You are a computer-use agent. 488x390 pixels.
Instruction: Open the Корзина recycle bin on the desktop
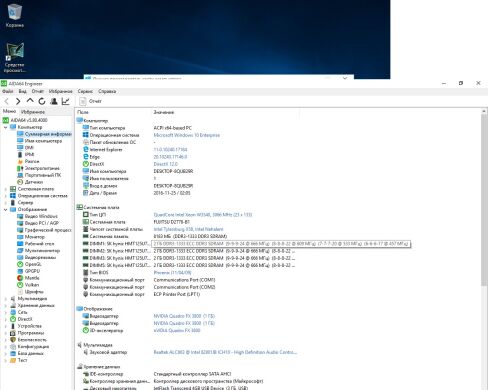pyautogui.click(x=14, y=16)
